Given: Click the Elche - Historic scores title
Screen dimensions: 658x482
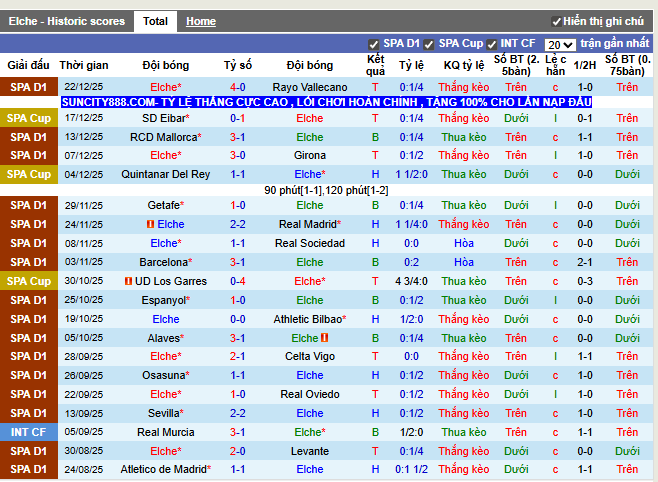Looking at the screenshot, I should tap(67, 21).
